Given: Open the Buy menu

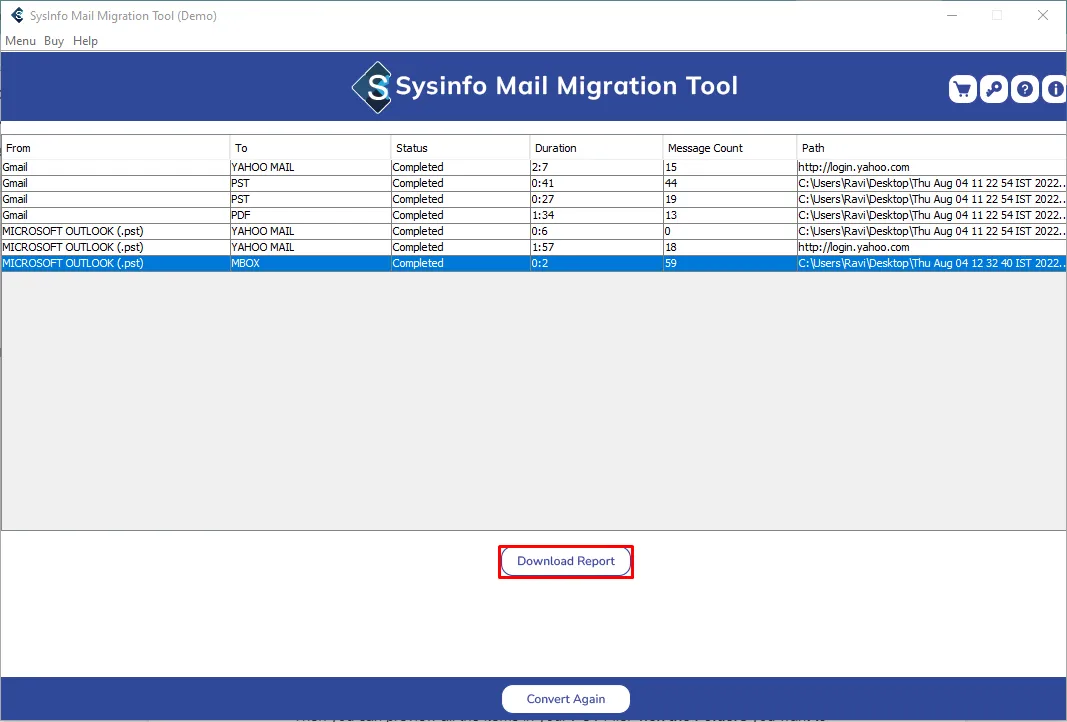Looking at the screenshot, I should coord(54,41).
